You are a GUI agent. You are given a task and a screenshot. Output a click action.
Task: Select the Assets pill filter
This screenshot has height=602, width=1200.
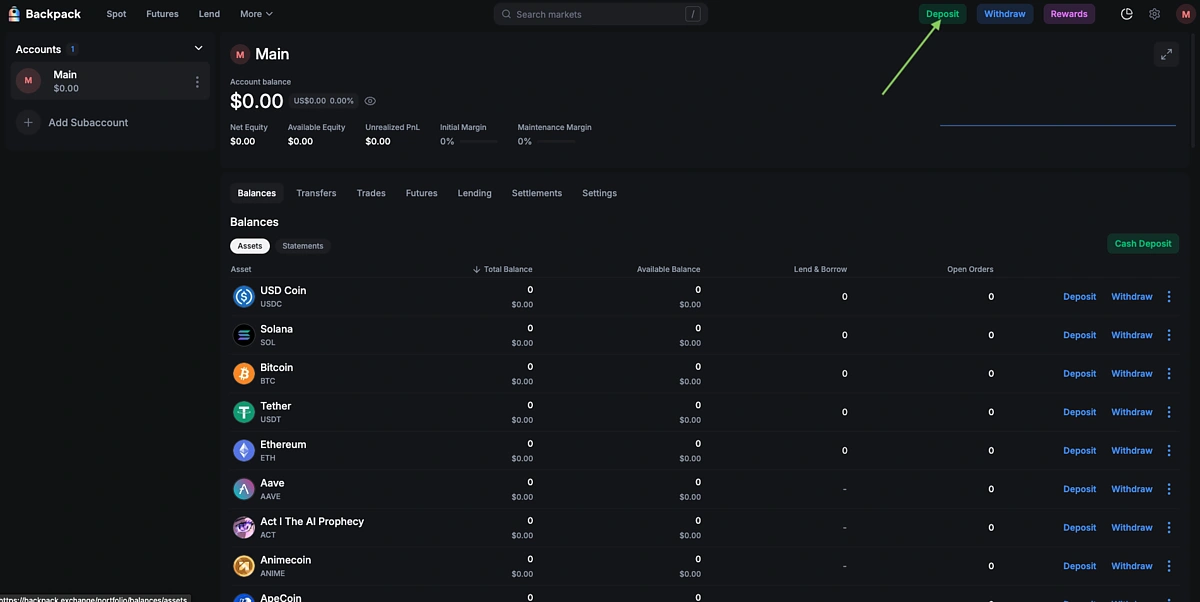(x=250, y=246)
